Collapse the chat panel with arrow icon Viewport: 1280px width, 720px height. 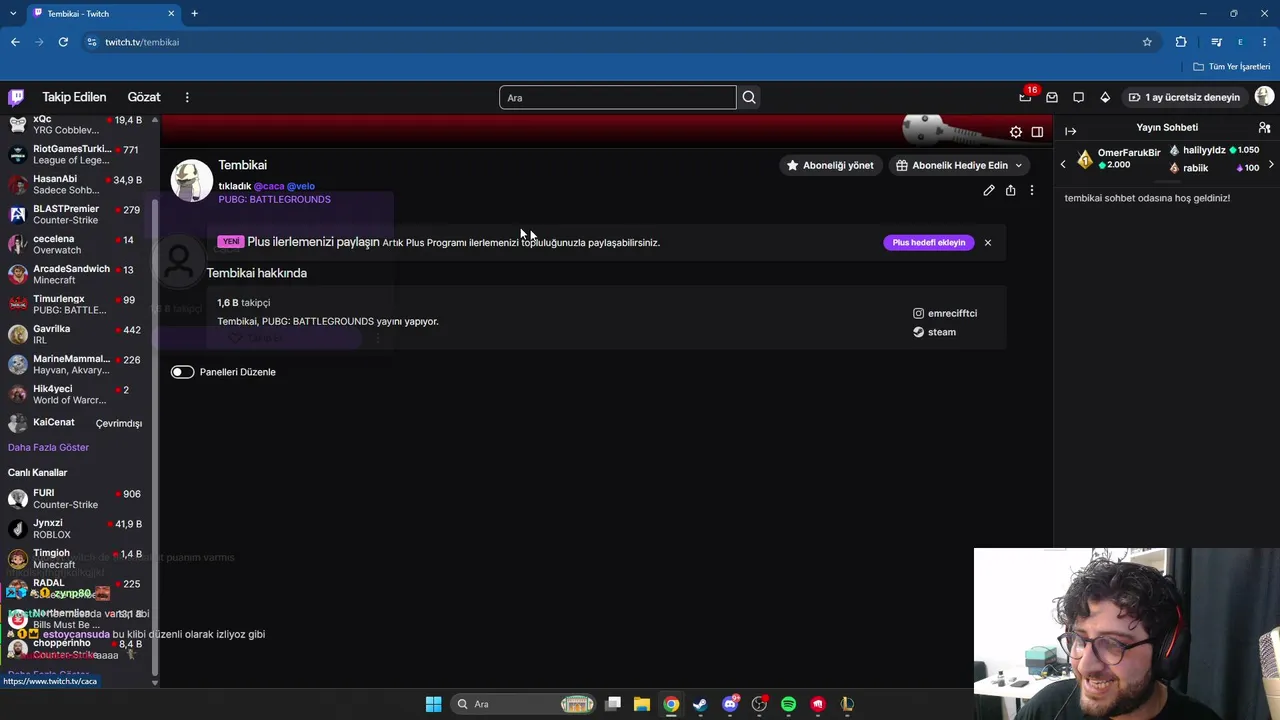1070,131
